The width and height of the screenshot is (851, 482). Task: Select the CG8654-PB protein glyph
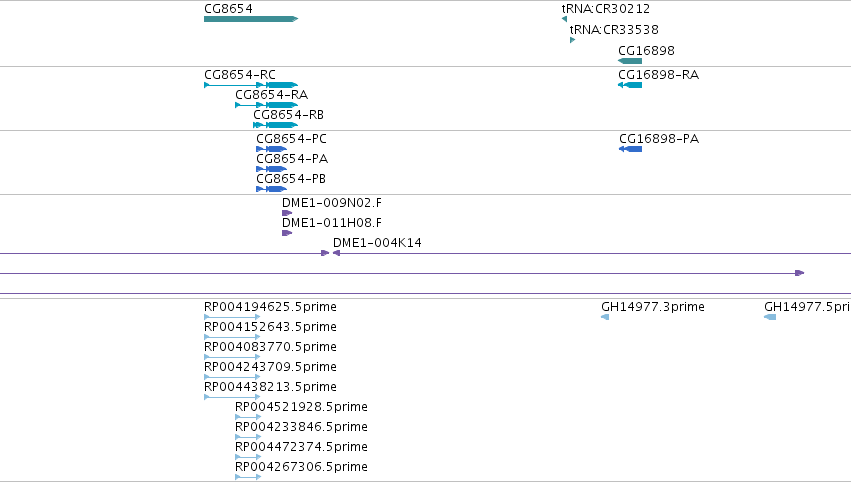[271, 189]
